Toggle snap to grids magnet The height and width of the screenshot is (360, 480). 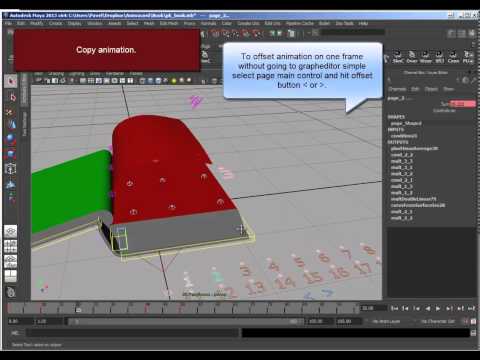[216, 34]
